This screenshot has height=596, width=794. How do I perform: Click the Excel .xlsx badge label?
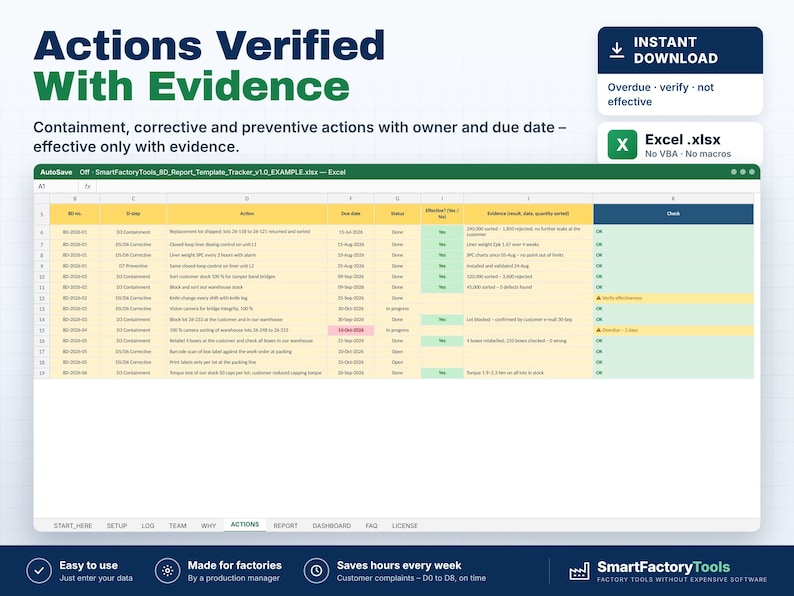click(683, 139)
